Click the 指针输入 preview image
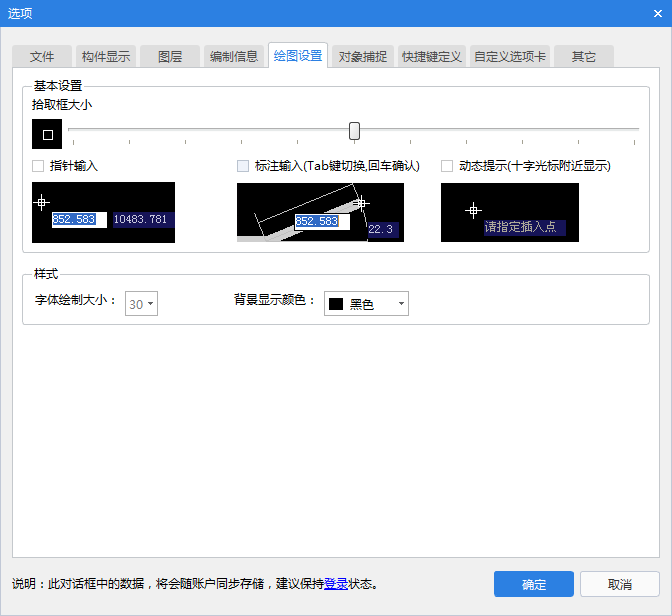The width and height of the screenshot is (672, 616). coord(103,212)
